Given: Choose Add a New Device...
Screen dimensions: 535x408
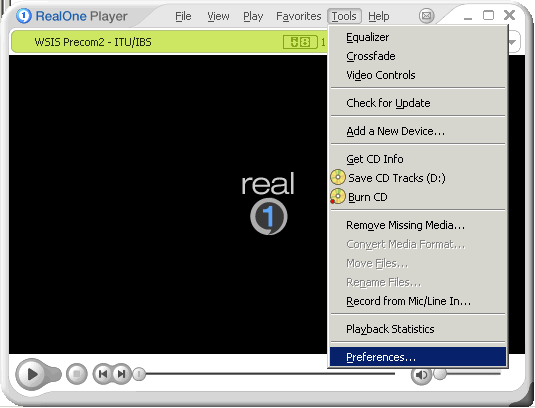Looking at the screenshot, I should (418, 131).
